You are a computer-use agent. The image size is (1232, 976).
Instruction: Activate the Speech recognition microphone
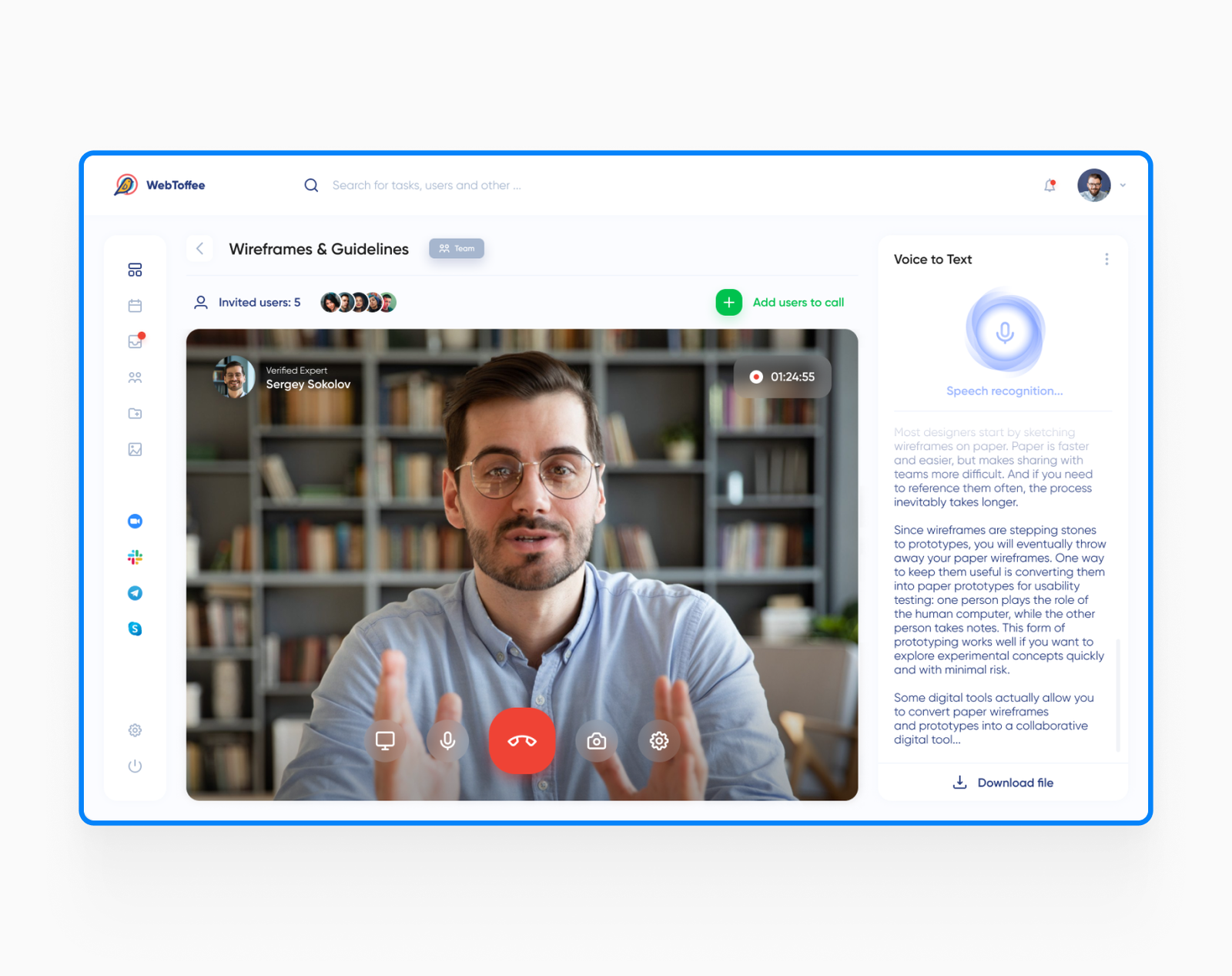(1003, 331)
